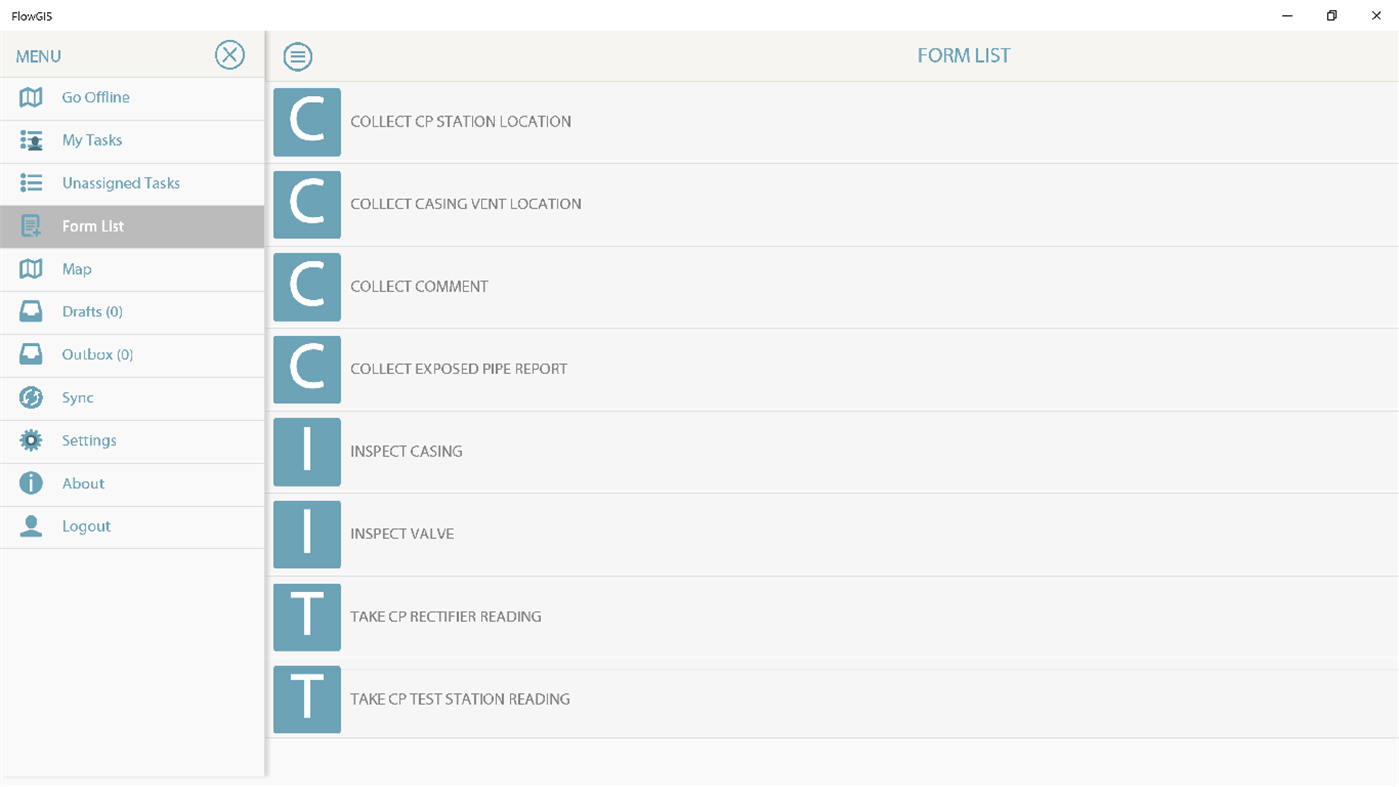The width and height of the screenshot is (1399, 787).
Task: Open Outbox (0) from the menu
Action: pyautogui.click(x=132, y=356)
